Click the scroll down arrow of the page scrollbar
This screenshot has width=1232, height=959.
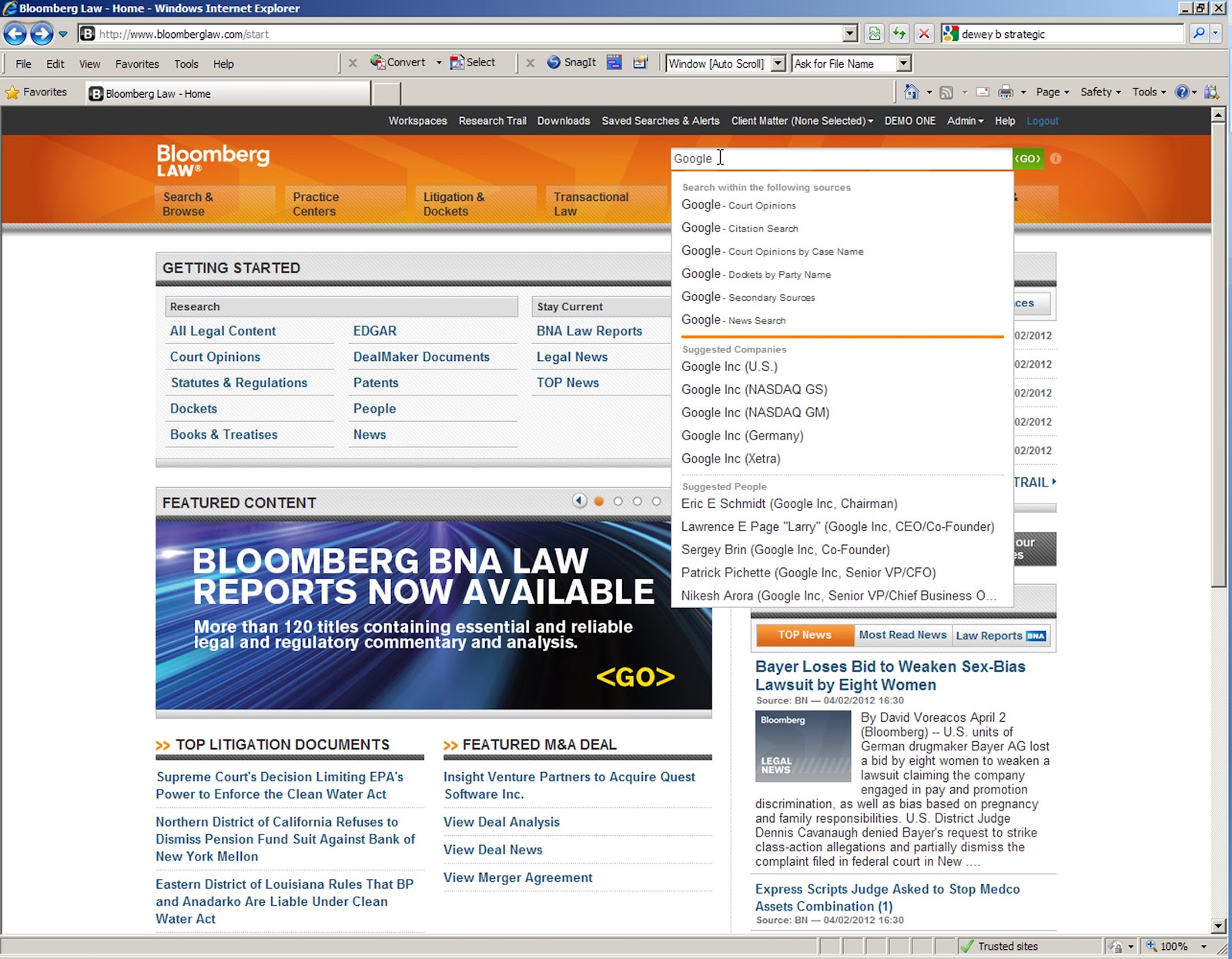tap(1218, 926)
